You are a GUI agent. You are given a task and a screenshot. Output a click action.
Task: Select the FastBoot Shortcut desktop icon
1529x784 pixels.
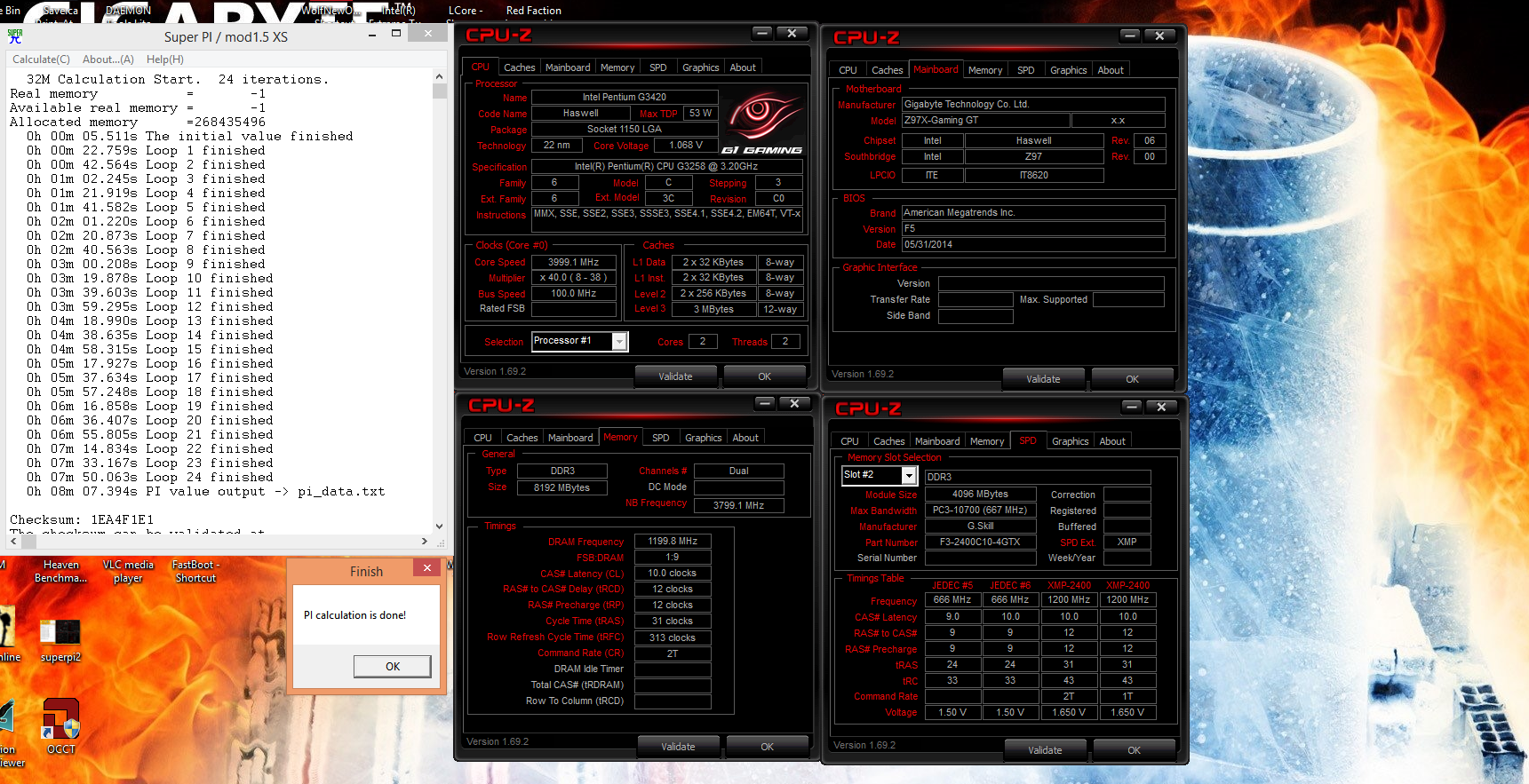[x=195, y=571]
